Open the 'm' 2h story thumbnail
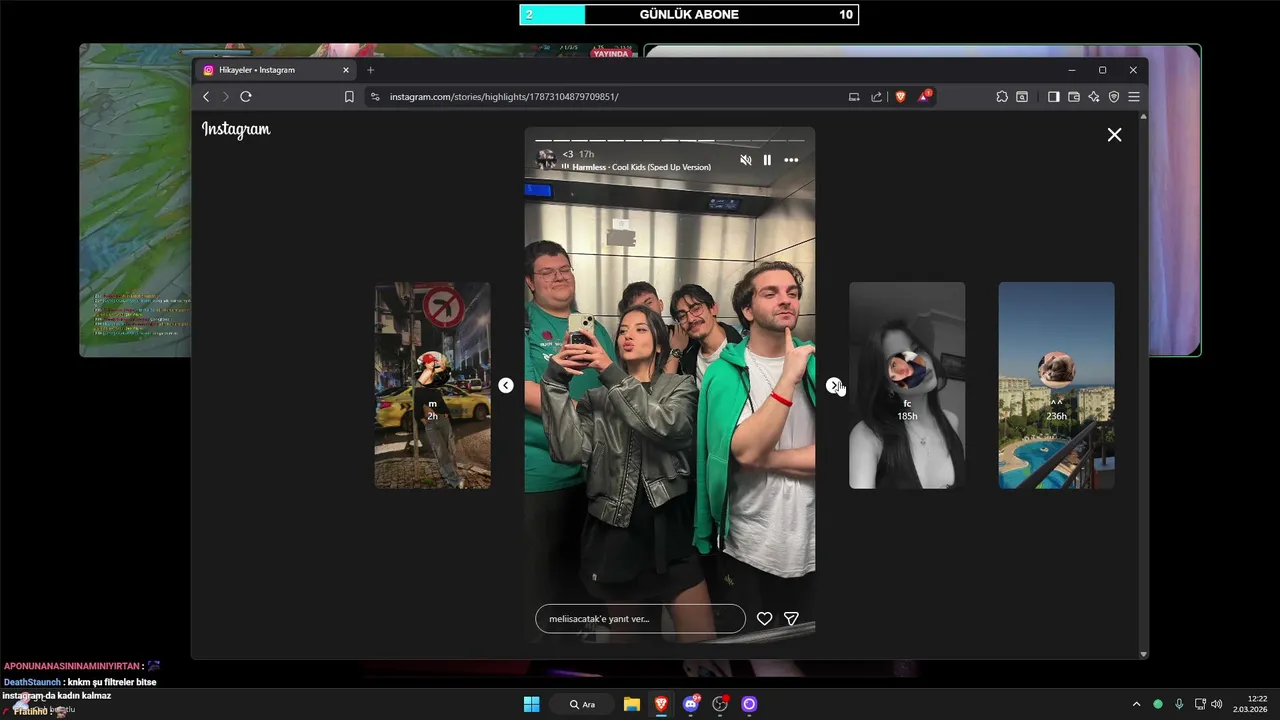This screenshot has width=1280, height=720. 432,385
